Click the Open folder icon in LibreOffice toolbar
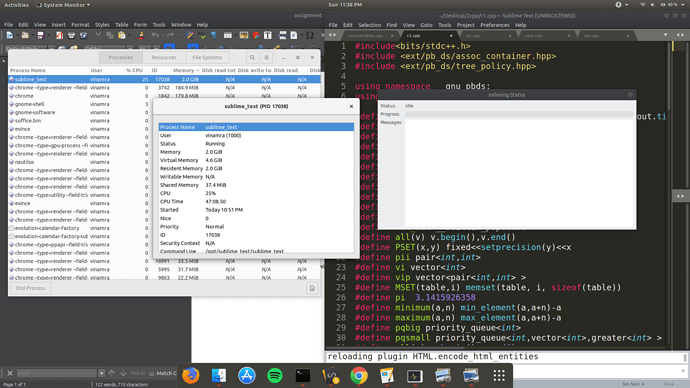The height and width of the screenshot is (388, 690). point(25,35)
